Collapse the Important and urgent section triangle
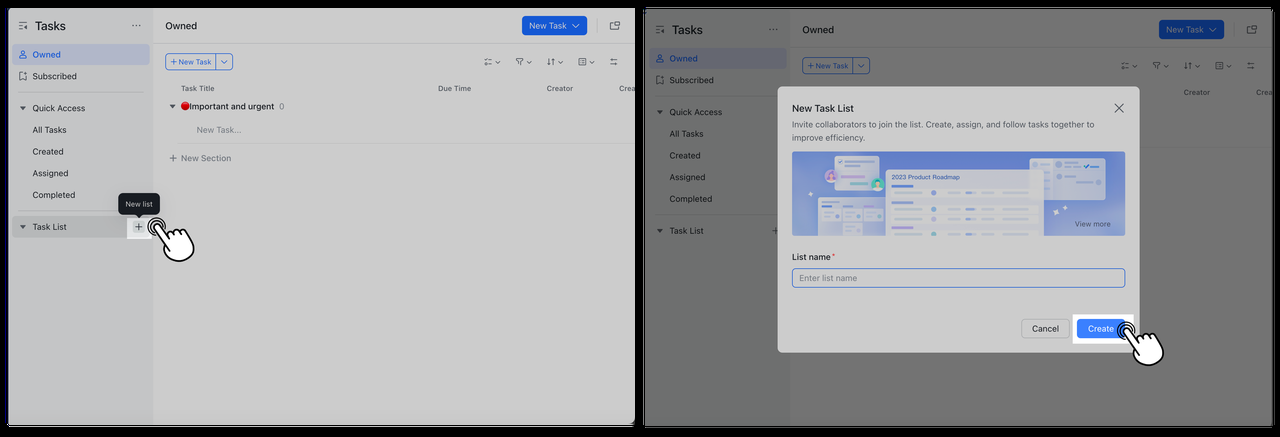The height and width of the screenshot is (437, 1280). click(x=172, y=106)
